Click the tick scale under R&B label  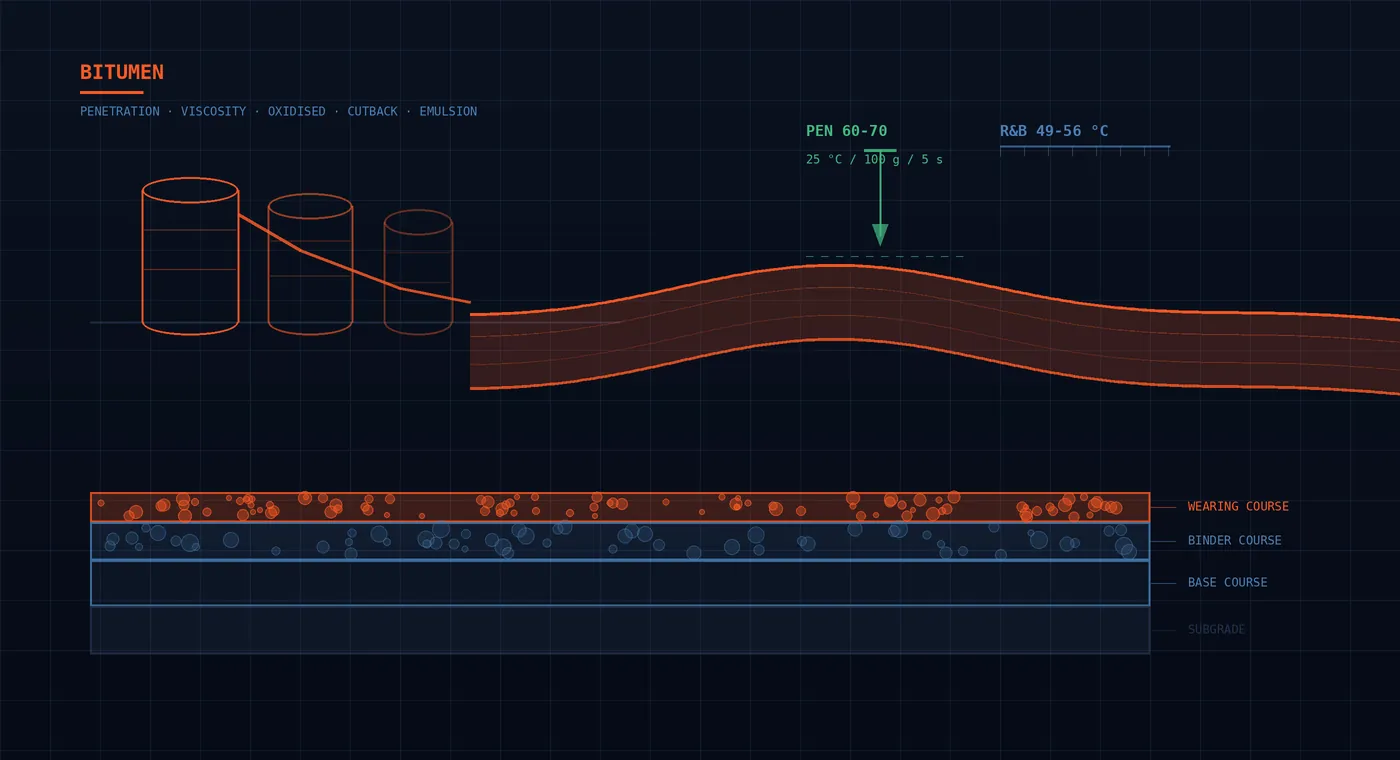tap(1085, 151)
